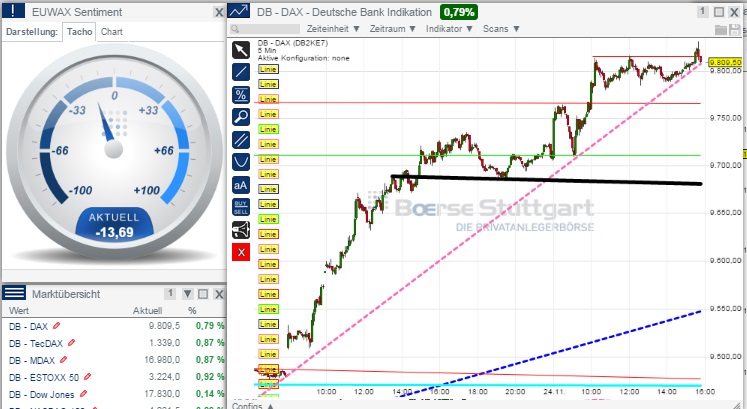The image size is (747, 409).
Task: Click the 1 badge in Marktübersicht header
Action: tap(170, 293)
